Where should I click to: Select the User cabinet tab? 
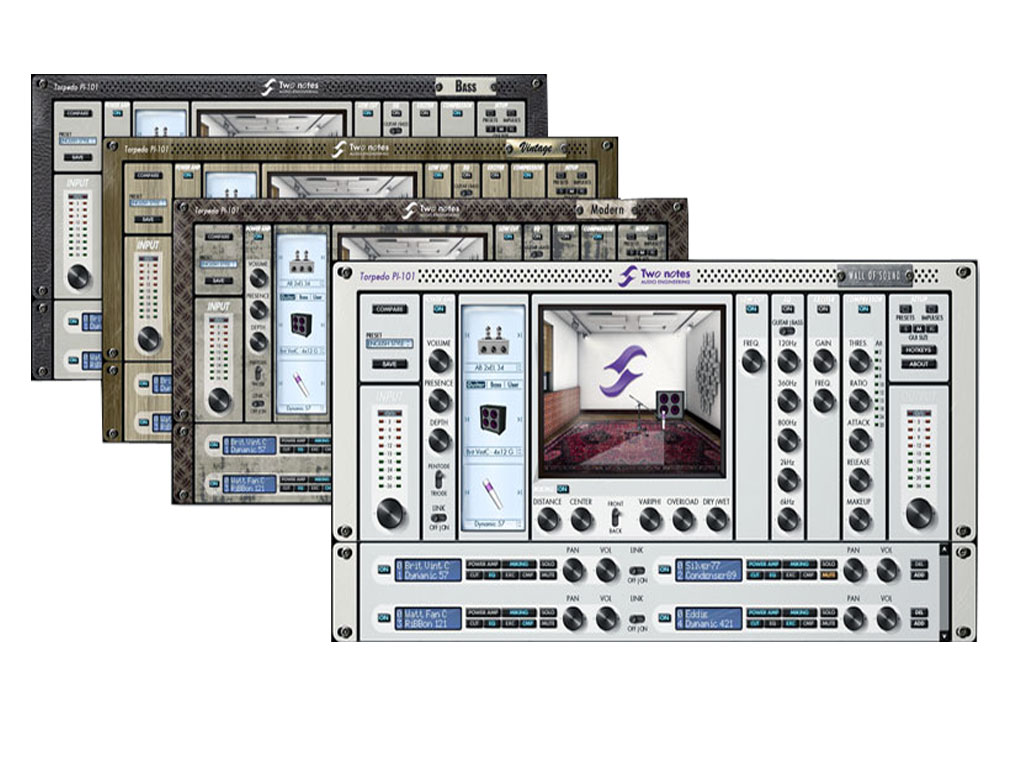point(512,383)
